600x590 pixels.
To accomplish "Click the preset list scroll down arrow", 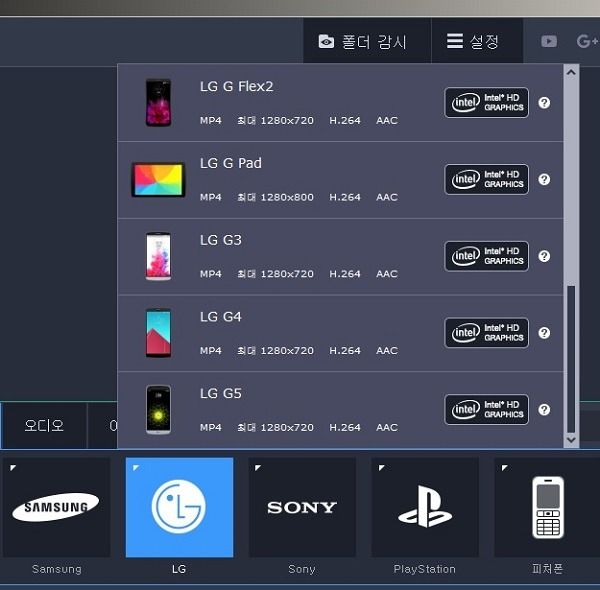I will point(571,440).
